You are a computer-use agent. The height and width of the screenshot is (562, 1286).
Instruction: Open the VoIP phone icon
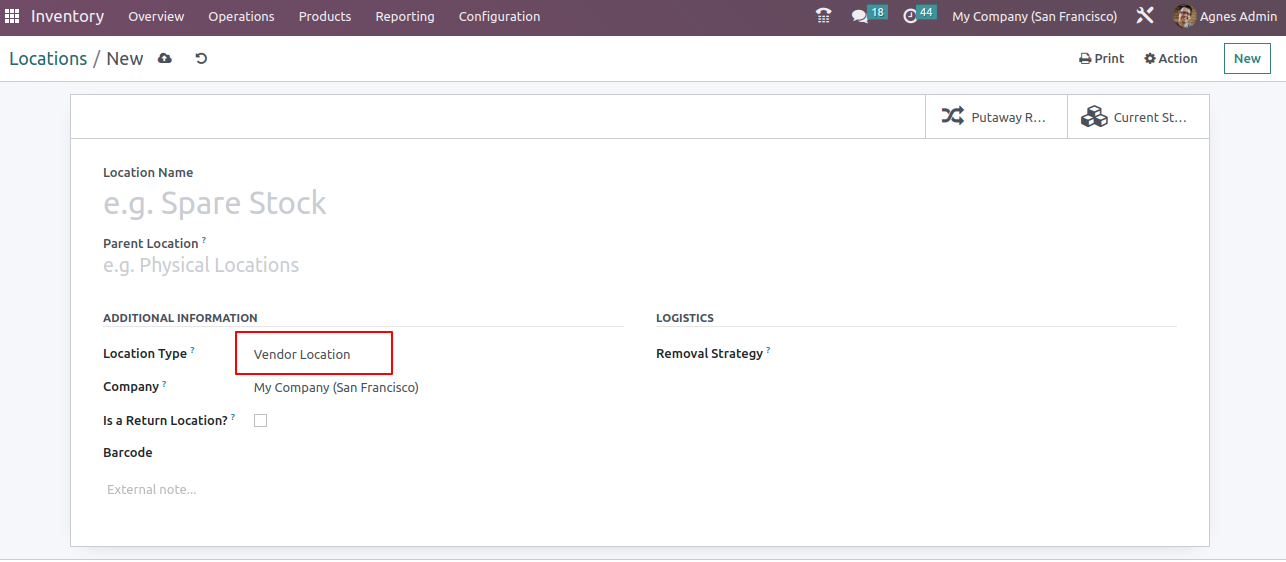click(x=823, y=16)
